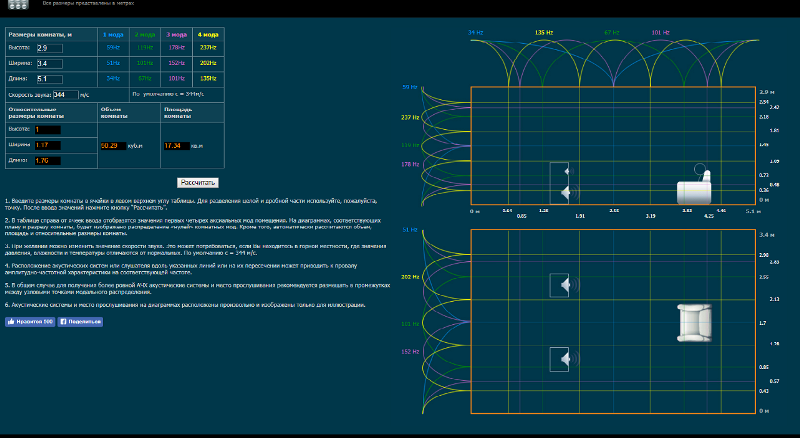Click the room area output field
800x438 pixels.
(x=175, y=146)
